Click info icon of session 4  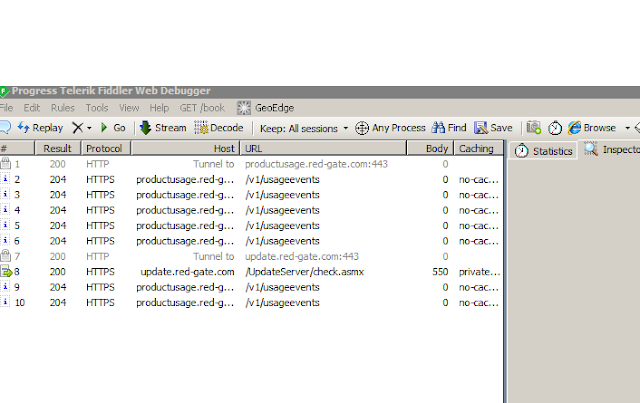click(5, 210)
